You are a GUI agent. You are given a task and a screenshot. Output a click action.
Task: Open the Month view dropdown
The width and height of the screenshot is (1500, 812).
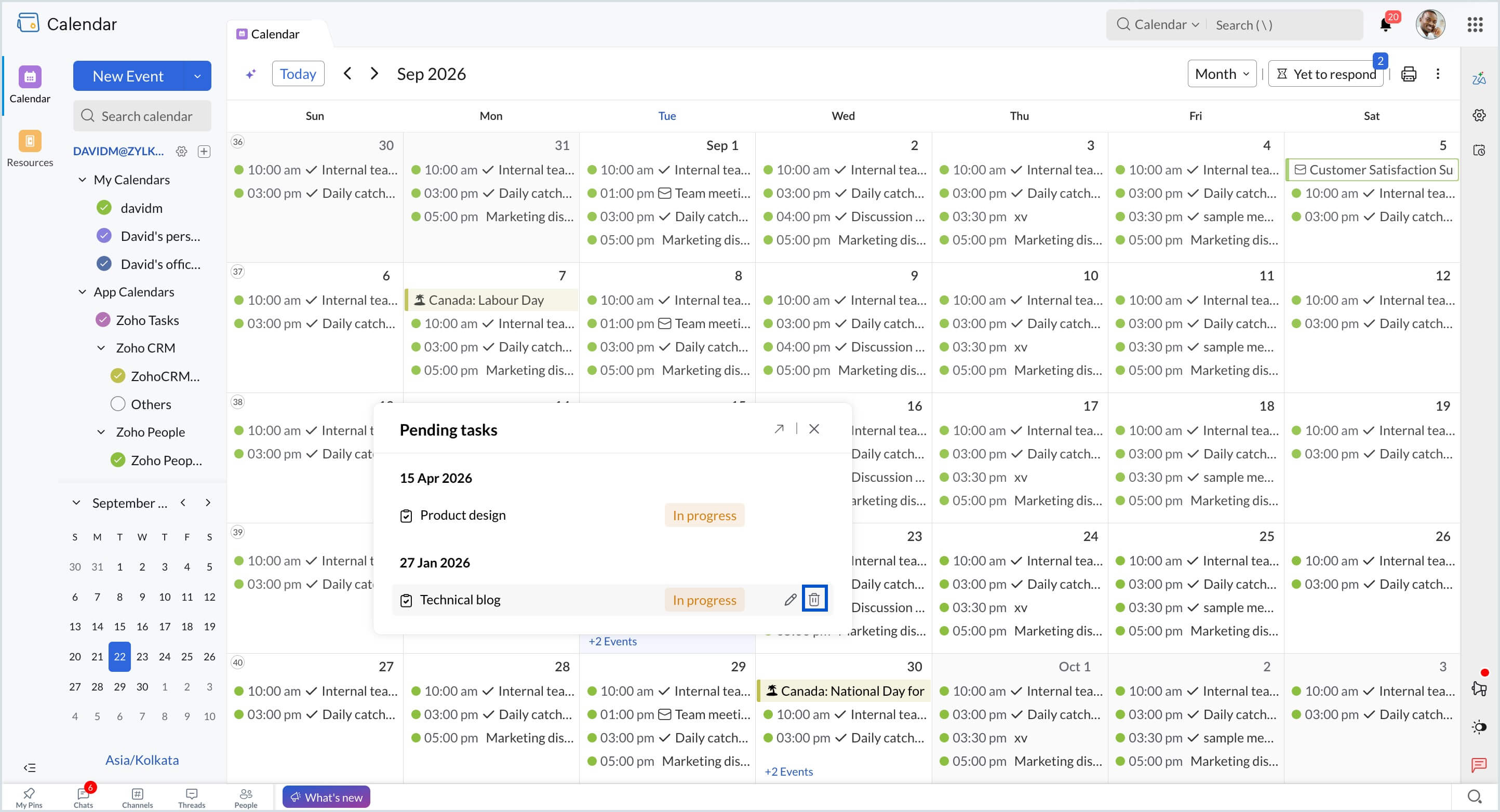(1222, 74)
